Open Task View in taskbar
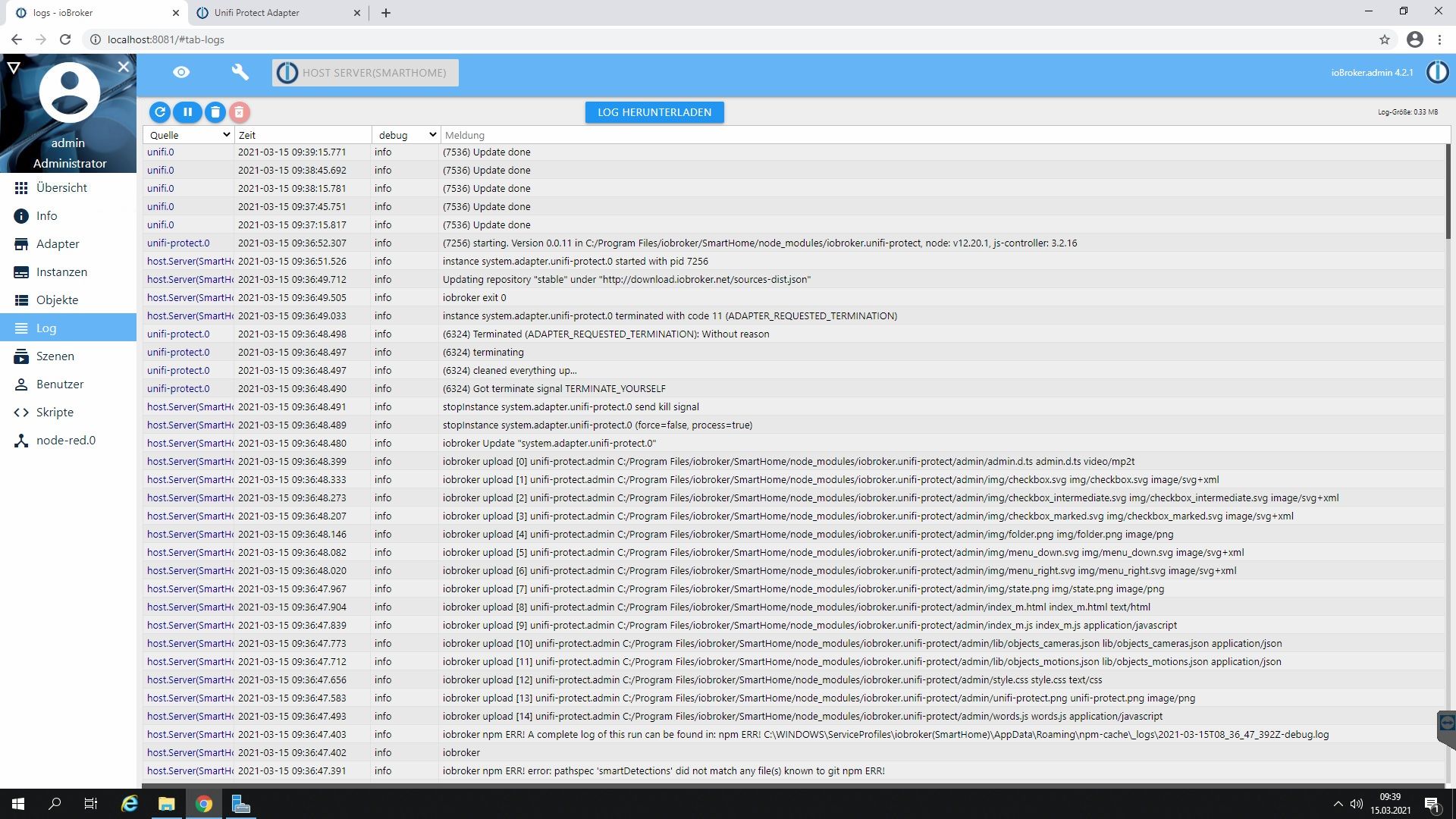 point(91,804)
